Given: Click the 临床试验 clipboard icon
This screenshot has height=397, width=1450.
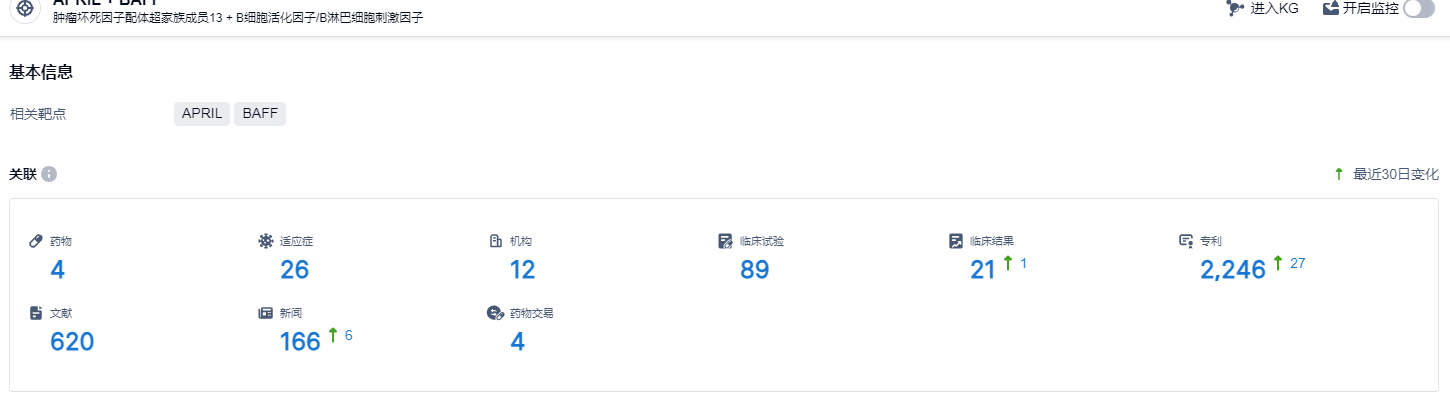Looking at the screenshot, I should point(726,241).
